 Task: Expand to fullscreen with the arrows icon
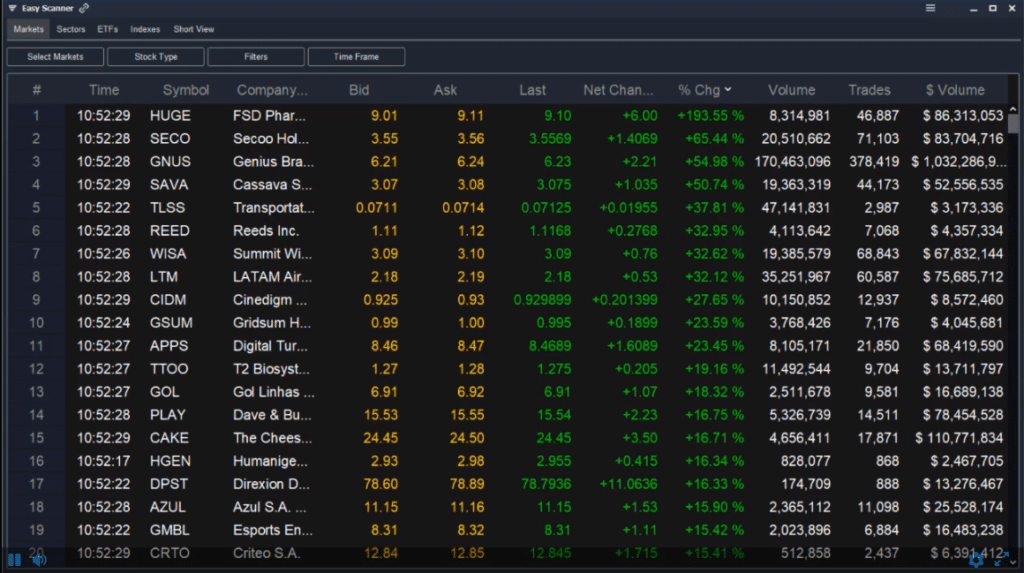point(1001,560)
